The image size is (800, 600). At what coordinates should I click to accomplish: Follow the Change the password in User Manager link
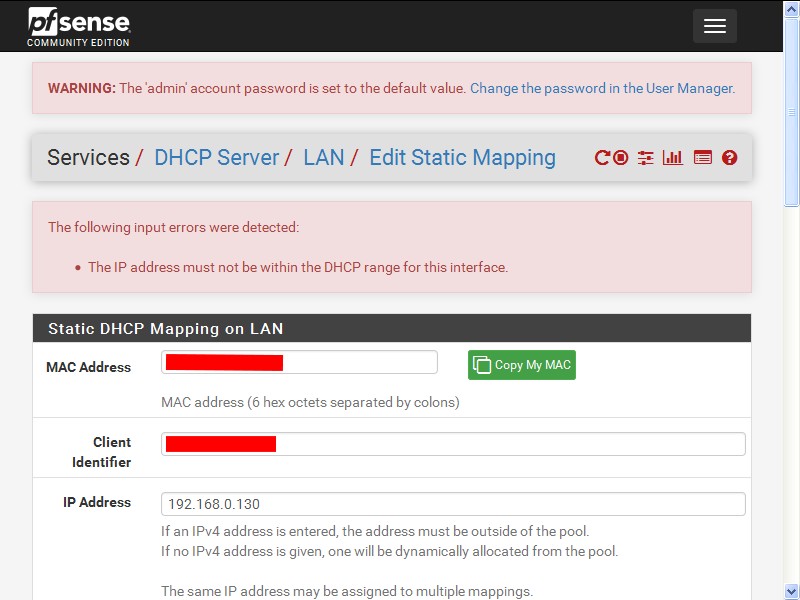(x=602, y=88)
